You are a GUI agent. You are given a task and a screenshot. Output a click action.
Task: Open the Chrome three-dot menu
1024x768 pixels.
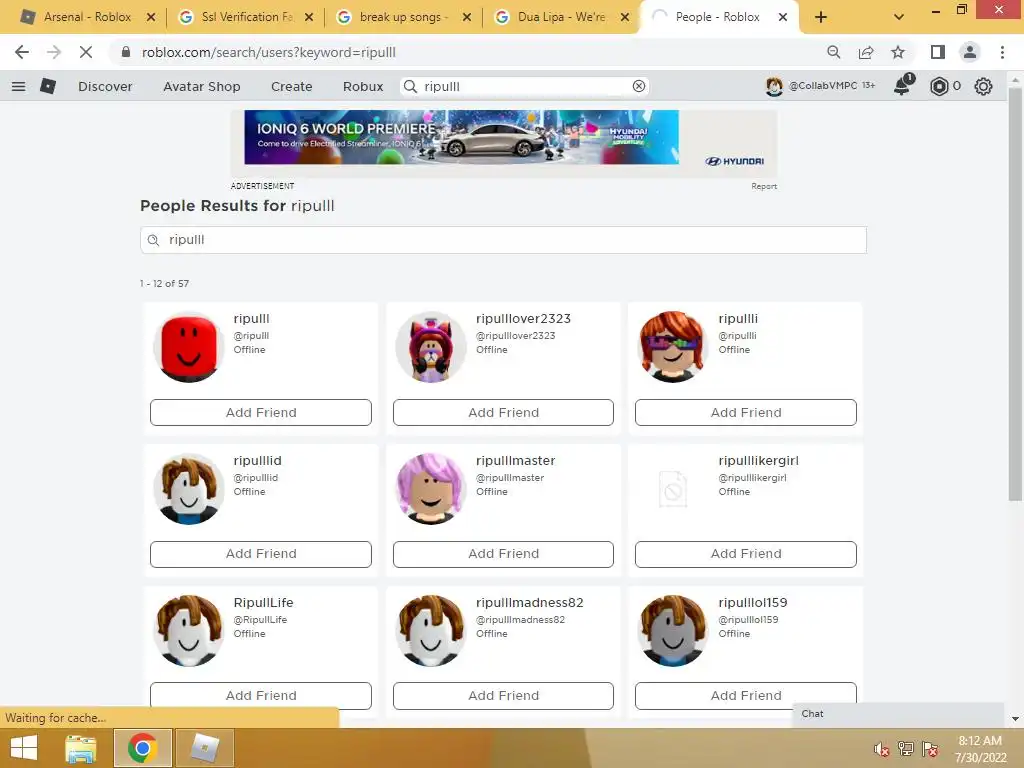[x=1002, y=52]
